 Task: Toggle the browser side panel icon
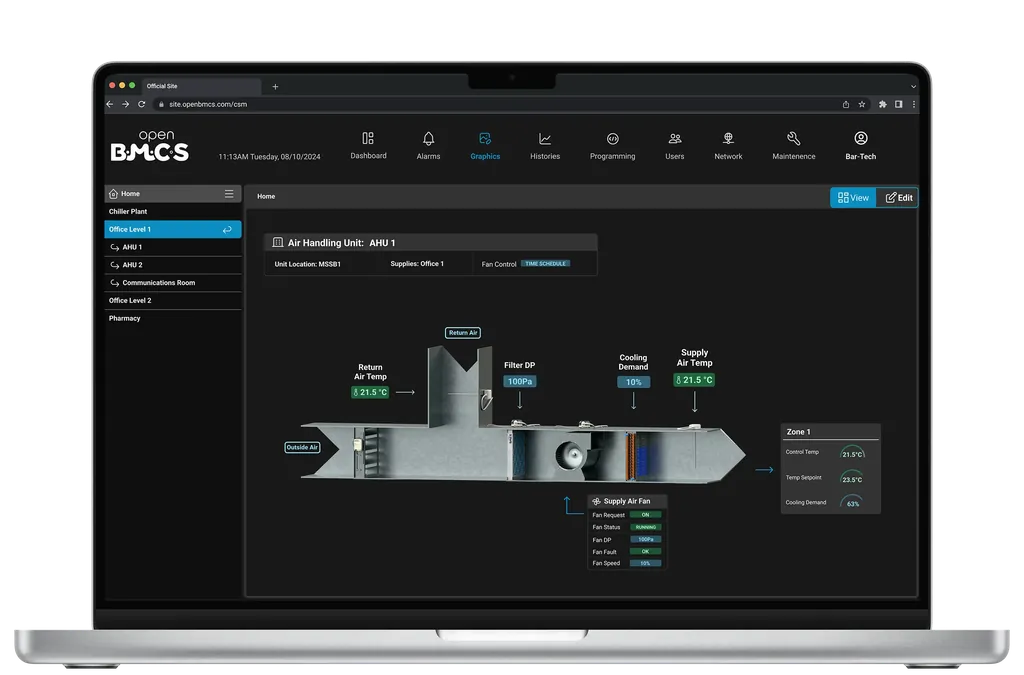coord(899,104)
